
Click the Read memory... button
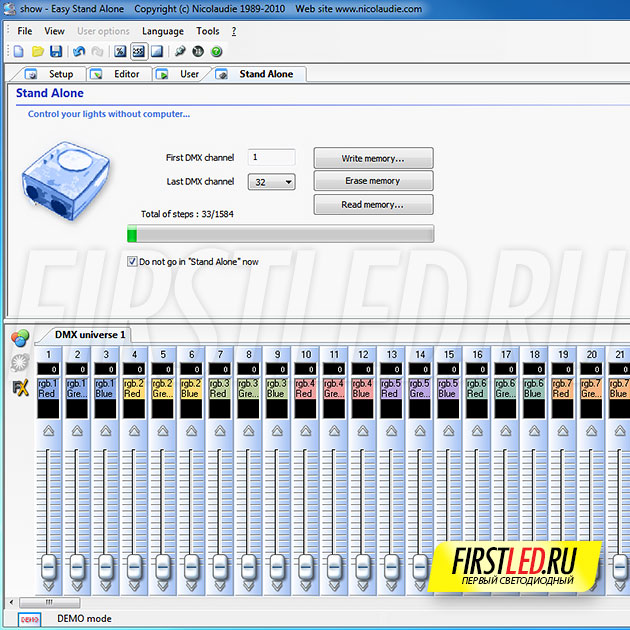click(373, 205)
